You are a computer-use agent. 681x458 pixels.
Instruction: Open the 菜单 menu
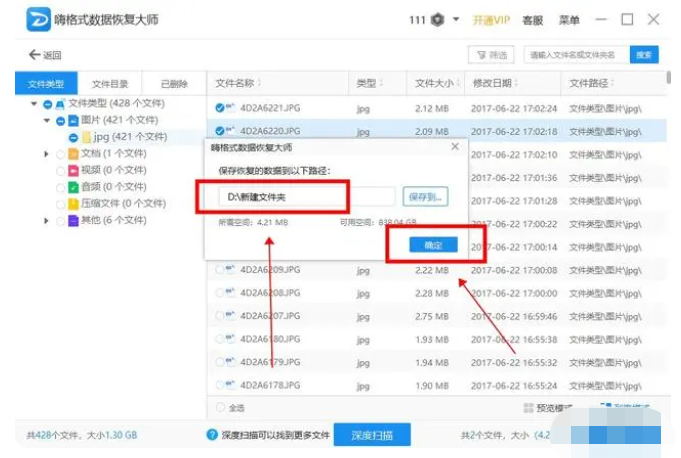point(569,20)
